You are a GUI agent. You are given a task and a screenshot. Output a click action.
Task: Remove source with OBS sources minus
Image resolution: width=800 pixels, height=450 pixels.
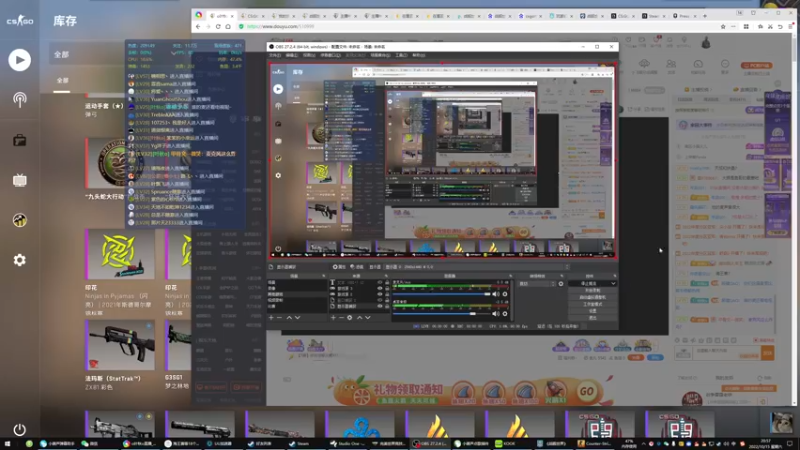[x=341, y=317]
